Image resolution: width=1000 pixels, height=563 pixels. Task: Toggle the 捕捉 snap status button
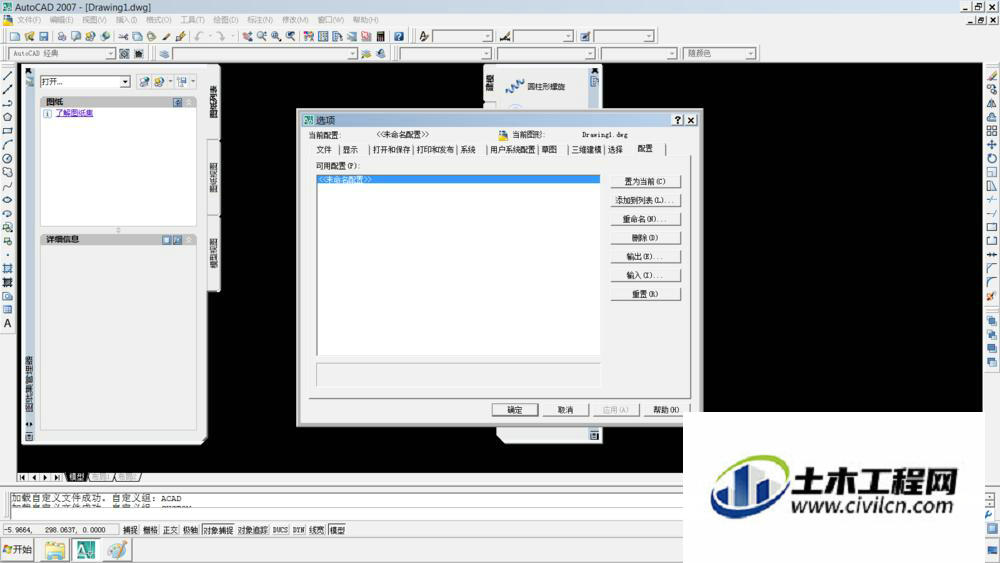click(x=130, y=530)
